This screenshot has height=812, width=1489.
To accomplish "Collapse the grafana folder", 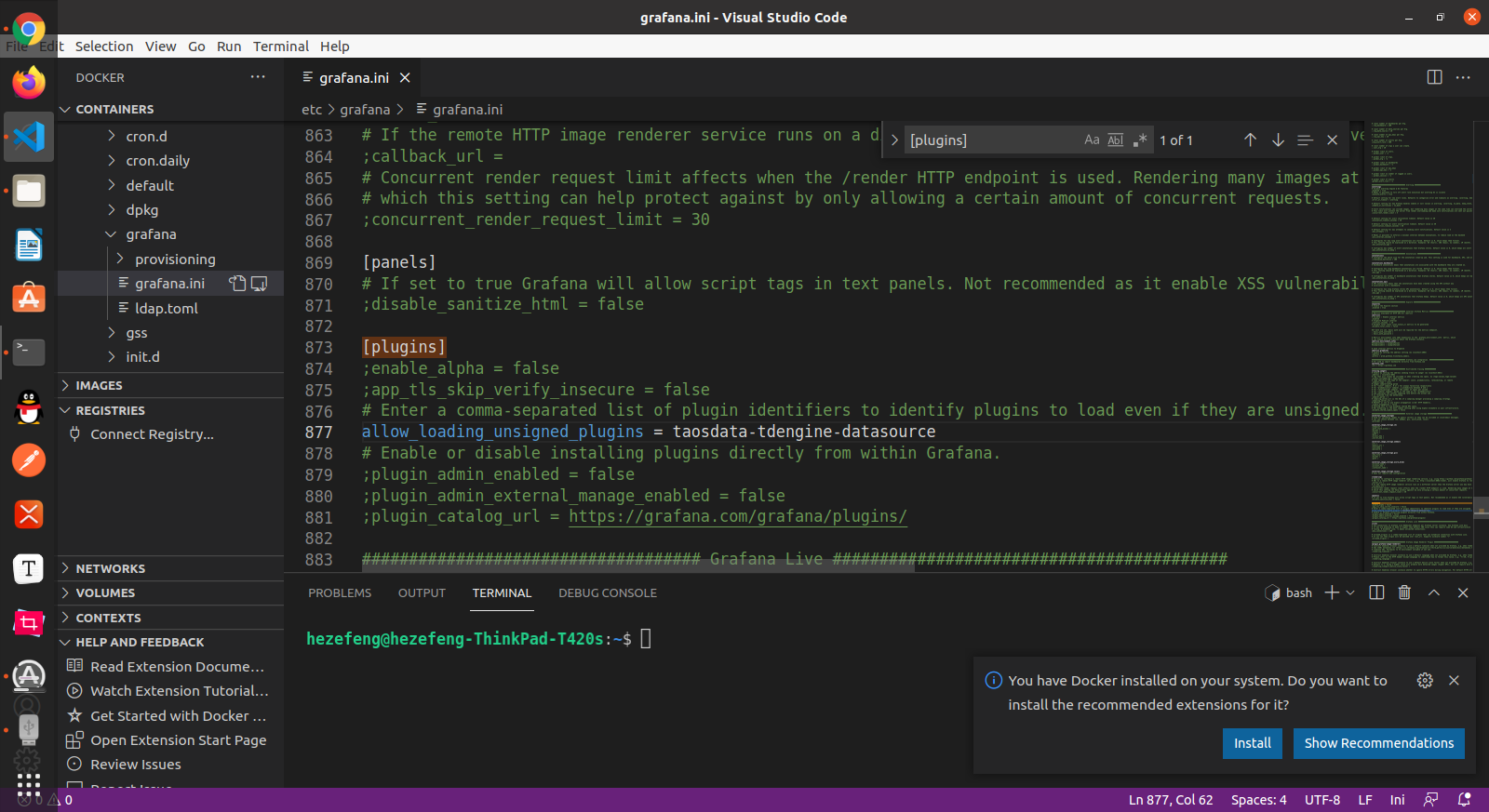I will pos(170,233).
